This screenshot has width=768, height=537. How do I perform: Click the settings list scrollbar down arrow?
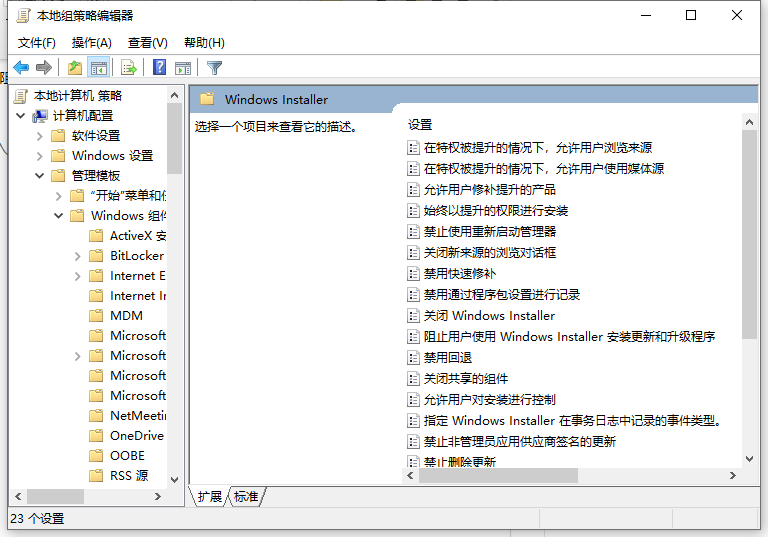tap(749, 458)
